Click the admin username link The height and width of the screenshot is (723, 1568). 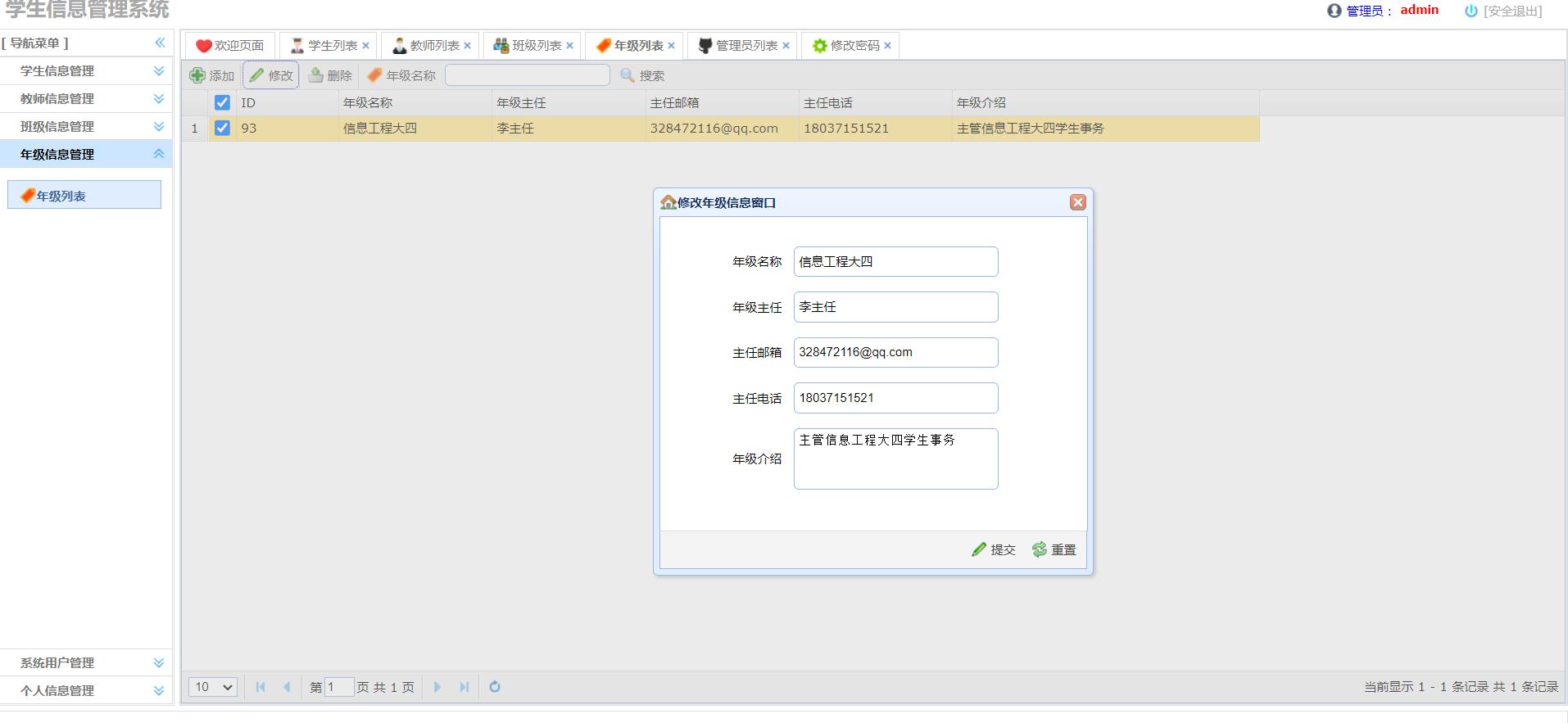tap(1419, 10)
